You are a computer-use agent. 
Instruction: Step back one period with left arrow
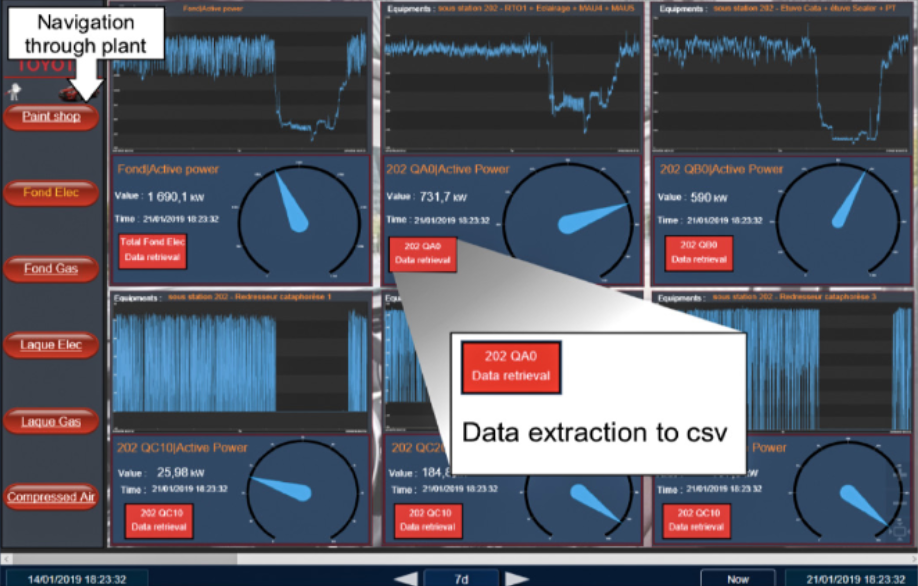406,578
